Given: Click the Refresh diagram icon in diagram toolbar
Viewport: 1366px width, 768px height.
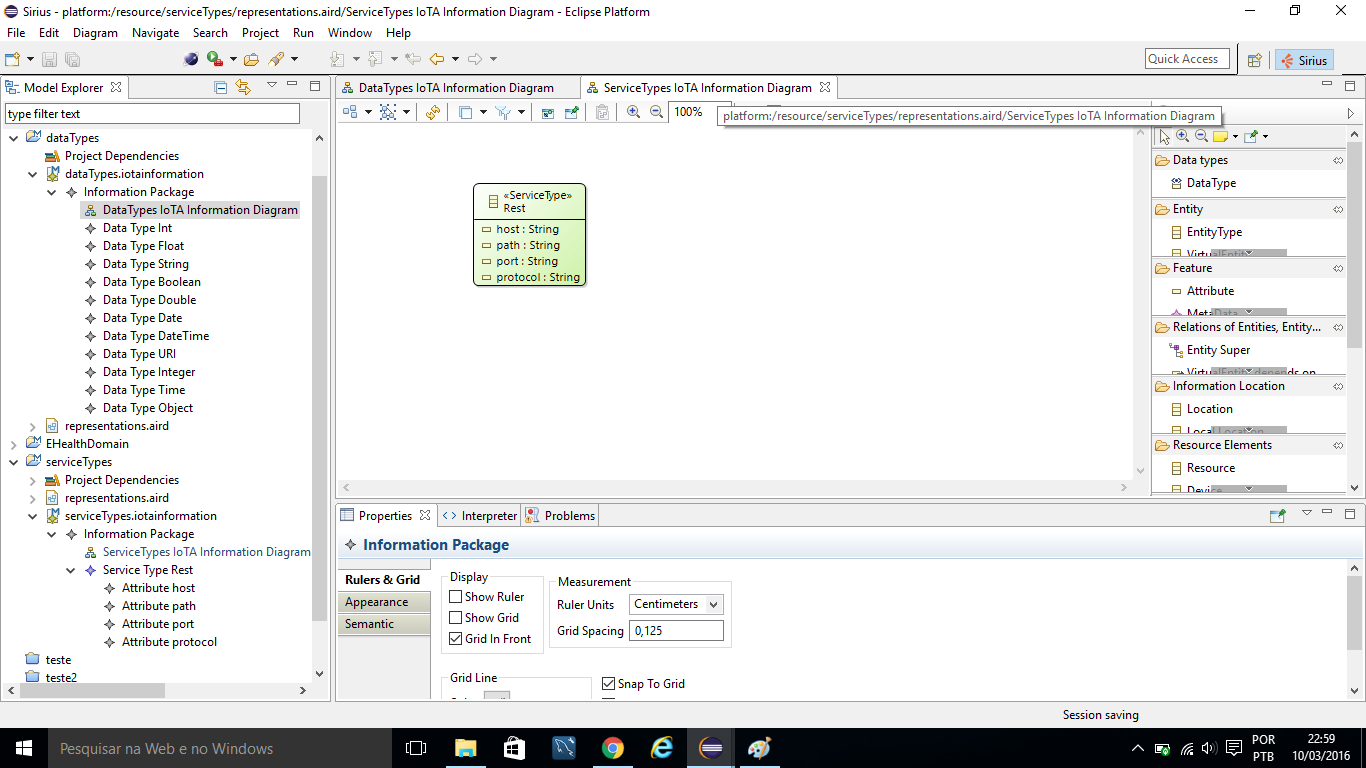Looking at the screenshot, I should pos(432,113).
